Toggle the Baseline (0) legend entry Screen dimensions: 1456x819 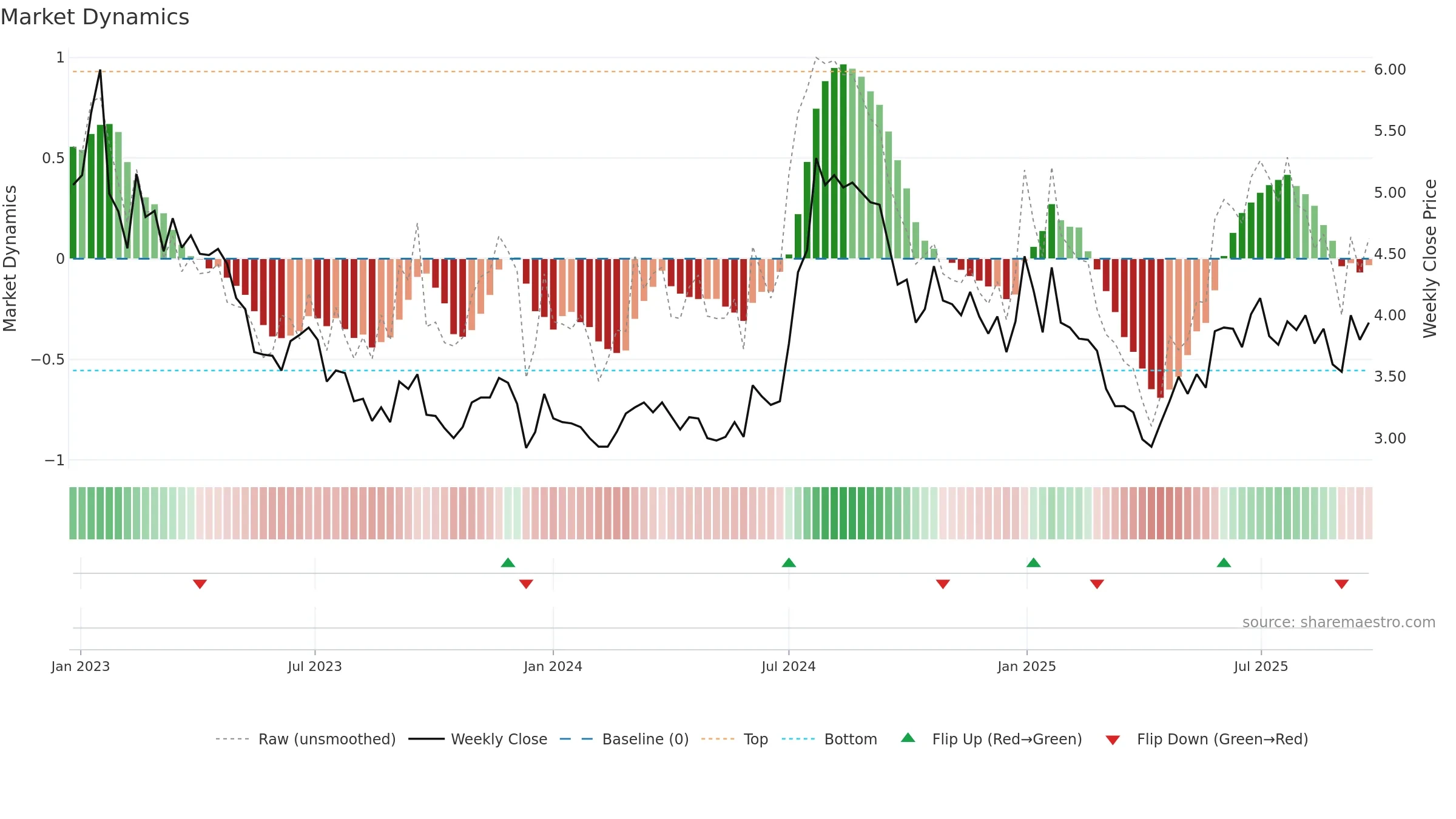tap(624, 739)
